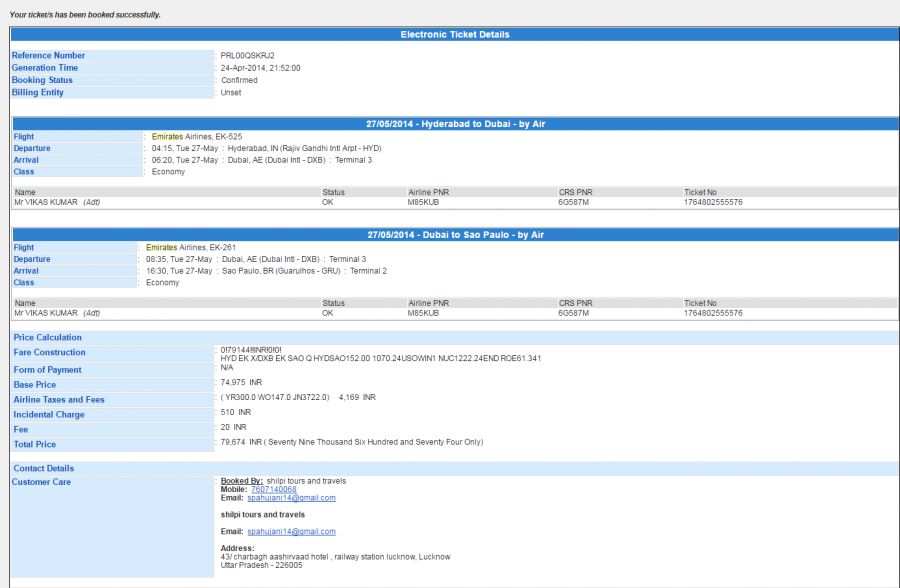Viewport: 900px width, 588px height.
Task: Click the Incidental Charge label
Action: pyautogui.click(x=49, y=414)
